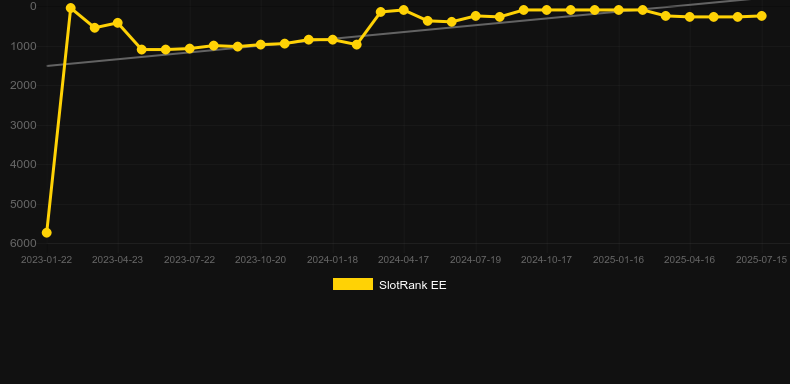The height and width of the screenshot is (384, 790).
Task: Click the y-axis value 5000
Action: pyautogui.click(x=23, y=204)
